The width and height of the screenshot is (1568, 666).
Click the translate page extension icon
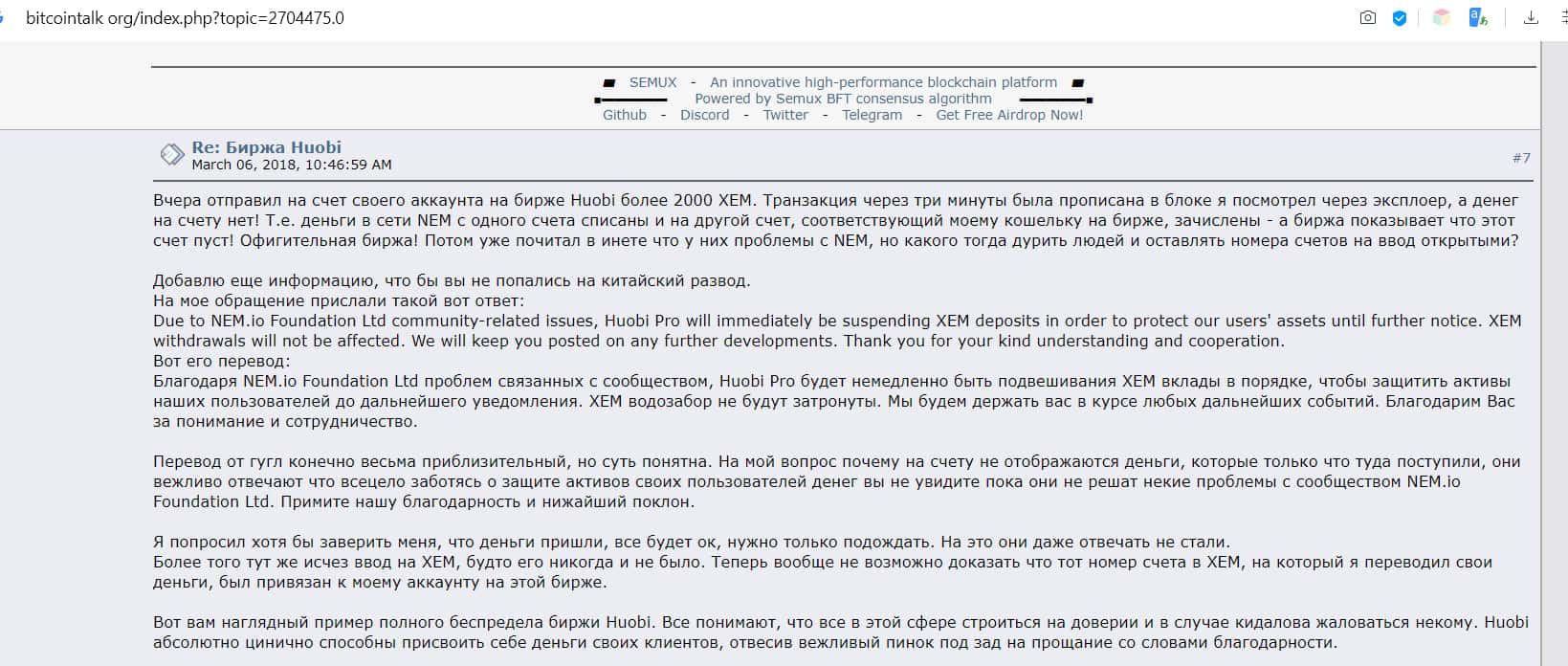(x=1478, y=18)
